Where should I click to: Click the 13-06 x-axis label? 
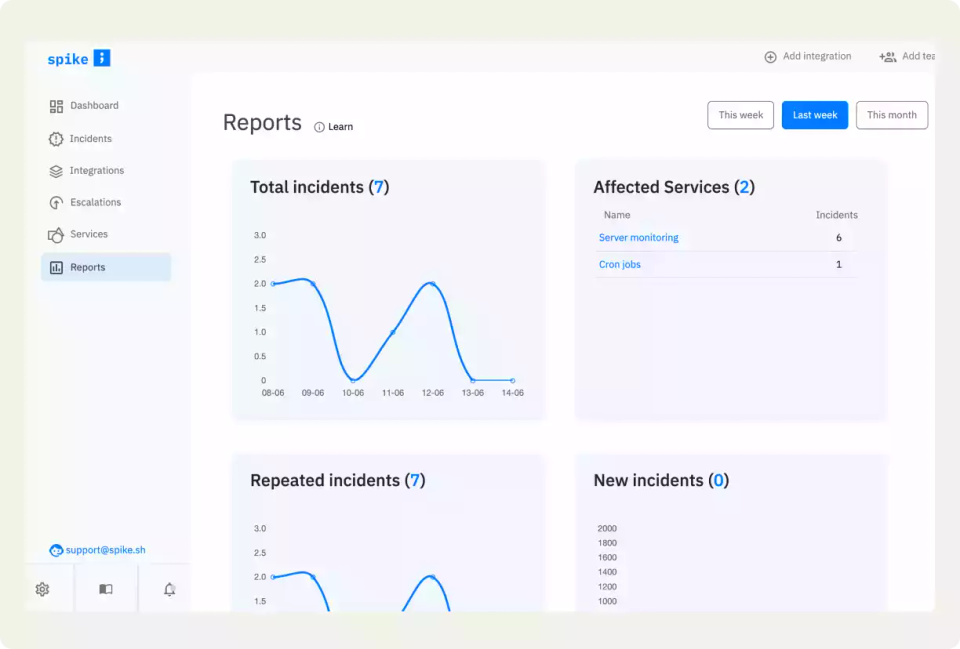473,393
